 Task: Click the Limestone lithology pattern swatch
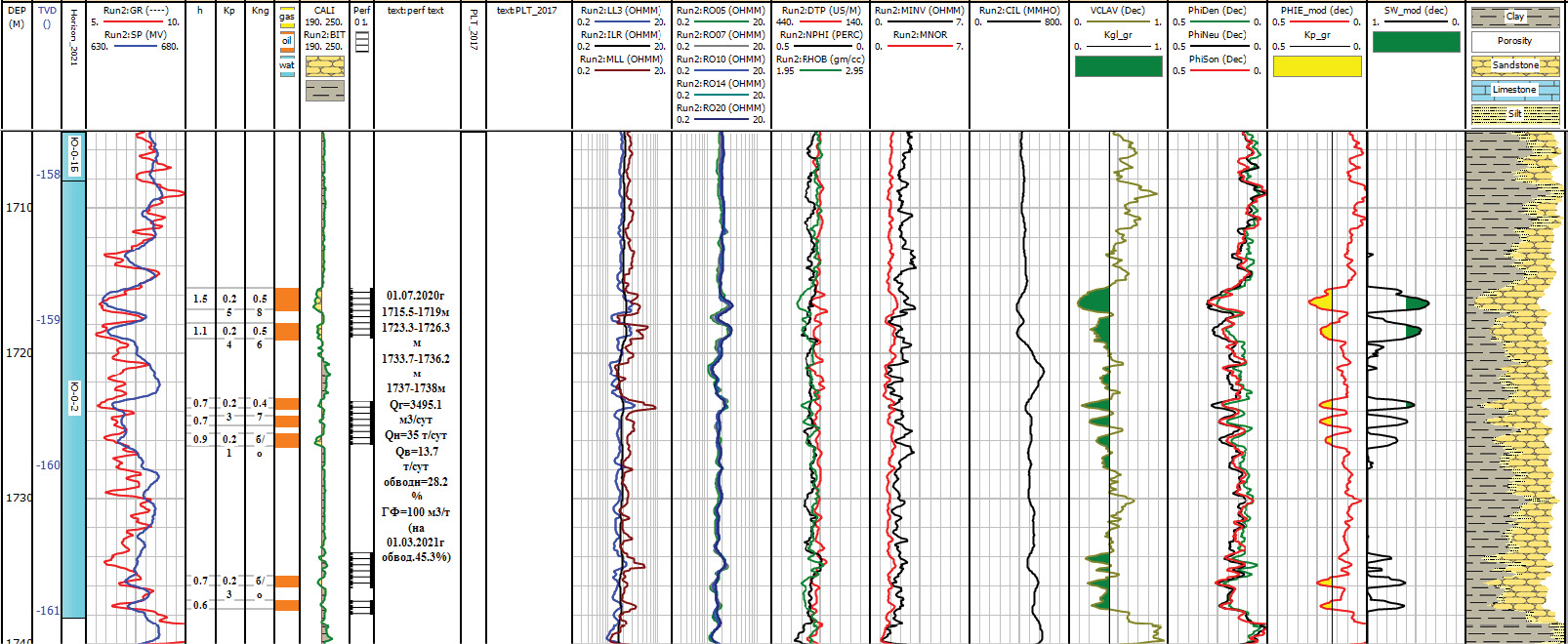pyautogui.click(x=1514, y=90)
